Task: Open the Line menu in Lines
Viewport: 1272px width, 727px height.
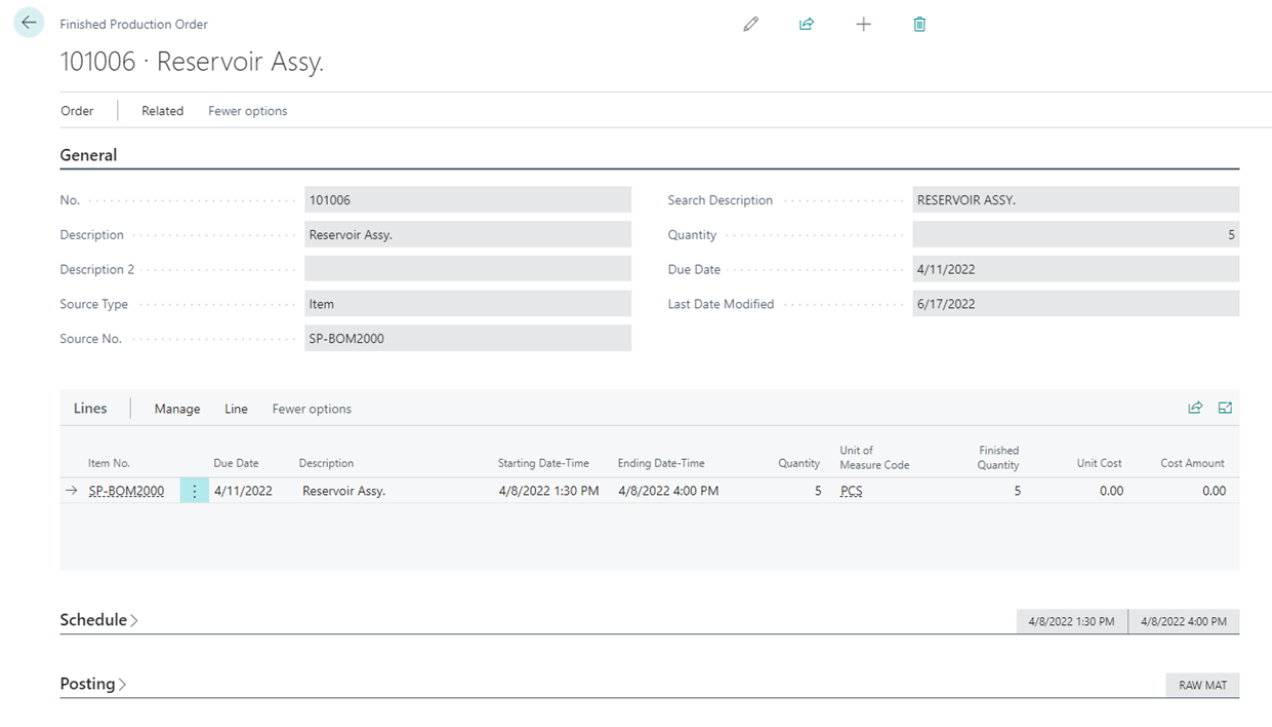Action: [x=236, y=409]
